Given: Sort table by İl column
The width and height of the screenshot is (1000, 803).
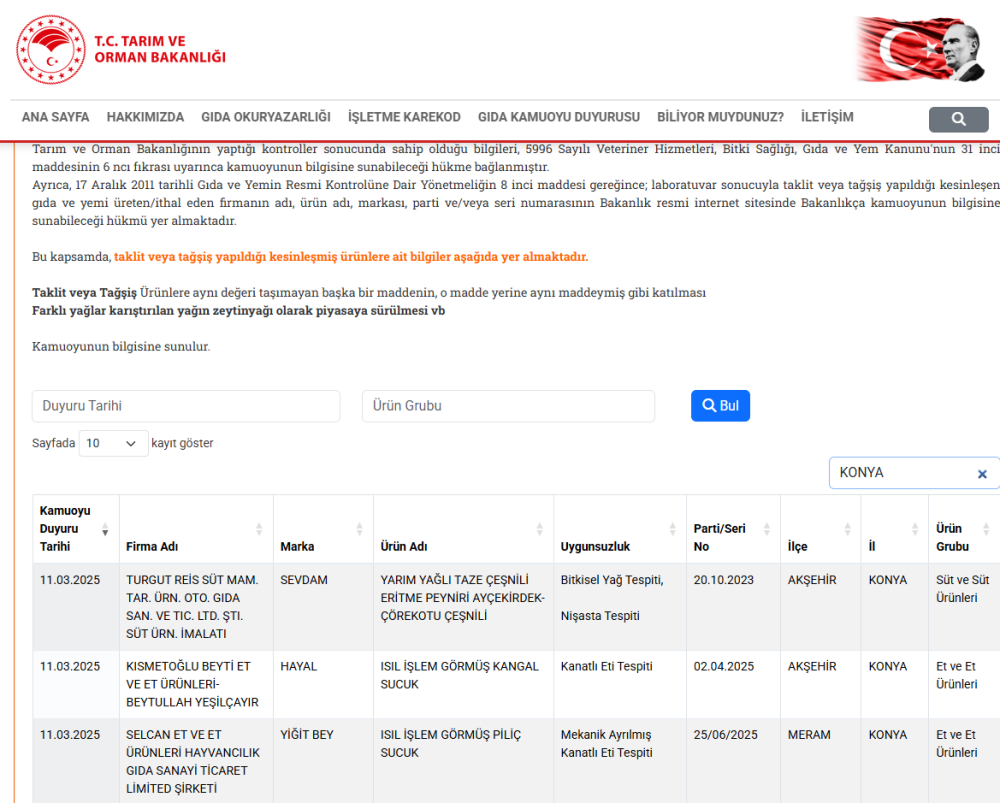Looking at the screenshot, I should pos(915,529).
